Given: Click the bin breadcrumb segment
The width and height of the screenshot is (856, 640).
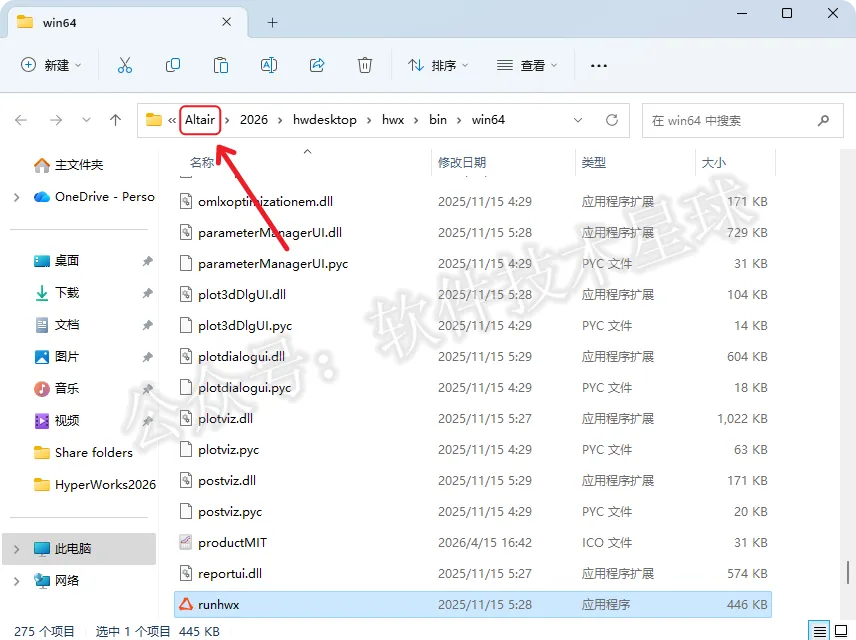Looking at the screenshot, I should [438, 120].
